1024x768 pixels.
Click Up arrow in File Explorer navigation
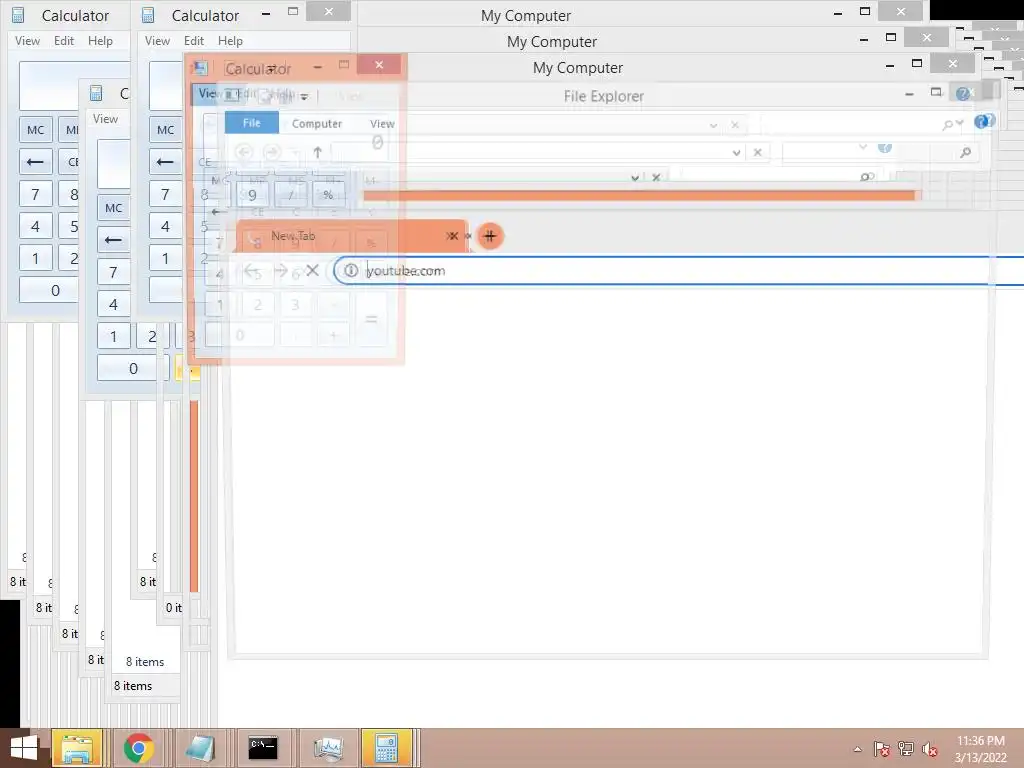tap(317, 152)
